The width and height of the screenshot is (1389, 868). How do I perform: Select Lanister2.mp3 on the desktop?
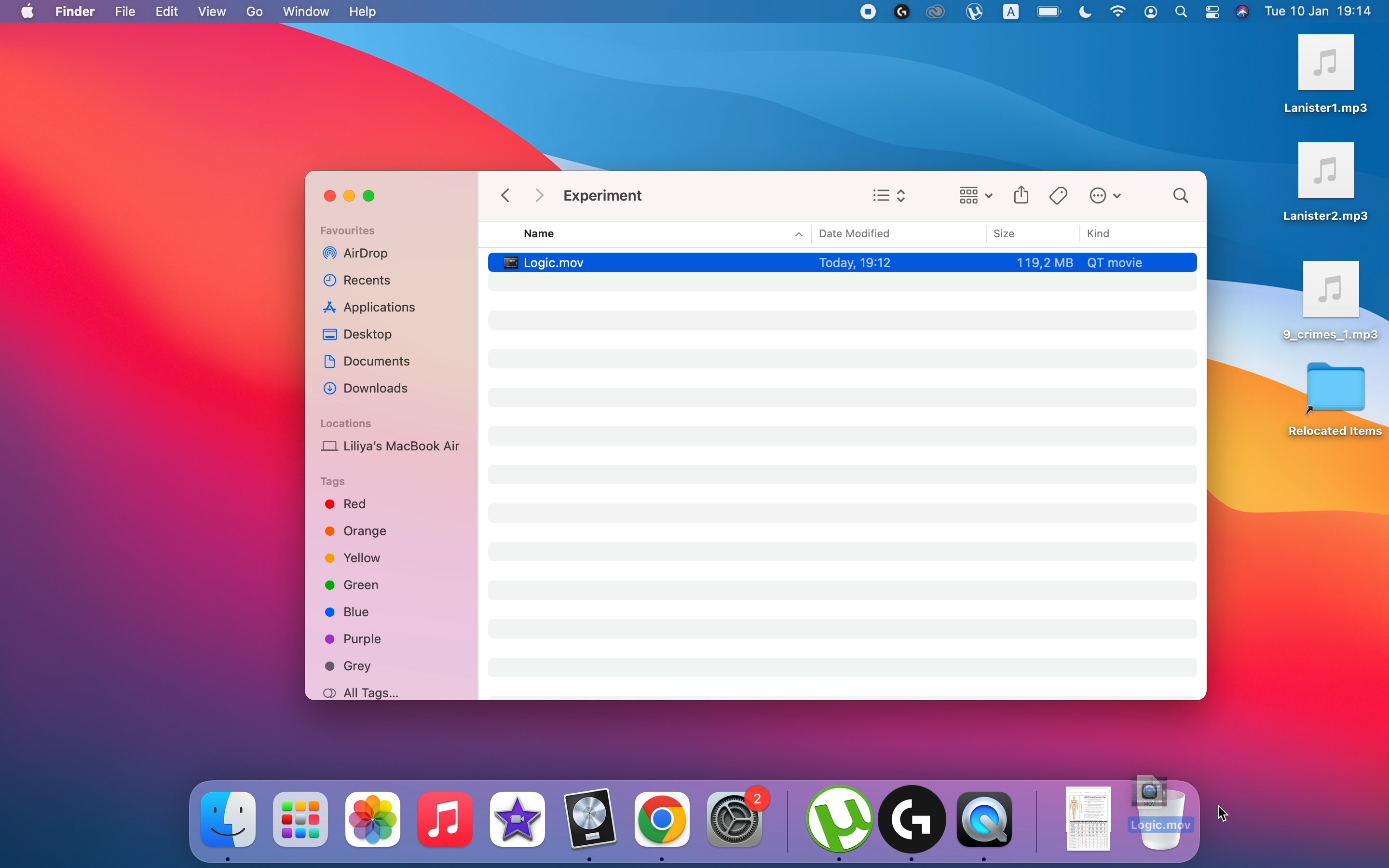[1326, 183]
